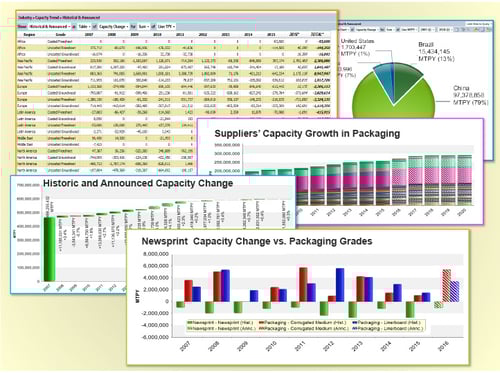Click the '2009' x-axis label in Newsprint chart
This screenshot has width=500, height=373.
pyautogui.click(x=243, y=346)
